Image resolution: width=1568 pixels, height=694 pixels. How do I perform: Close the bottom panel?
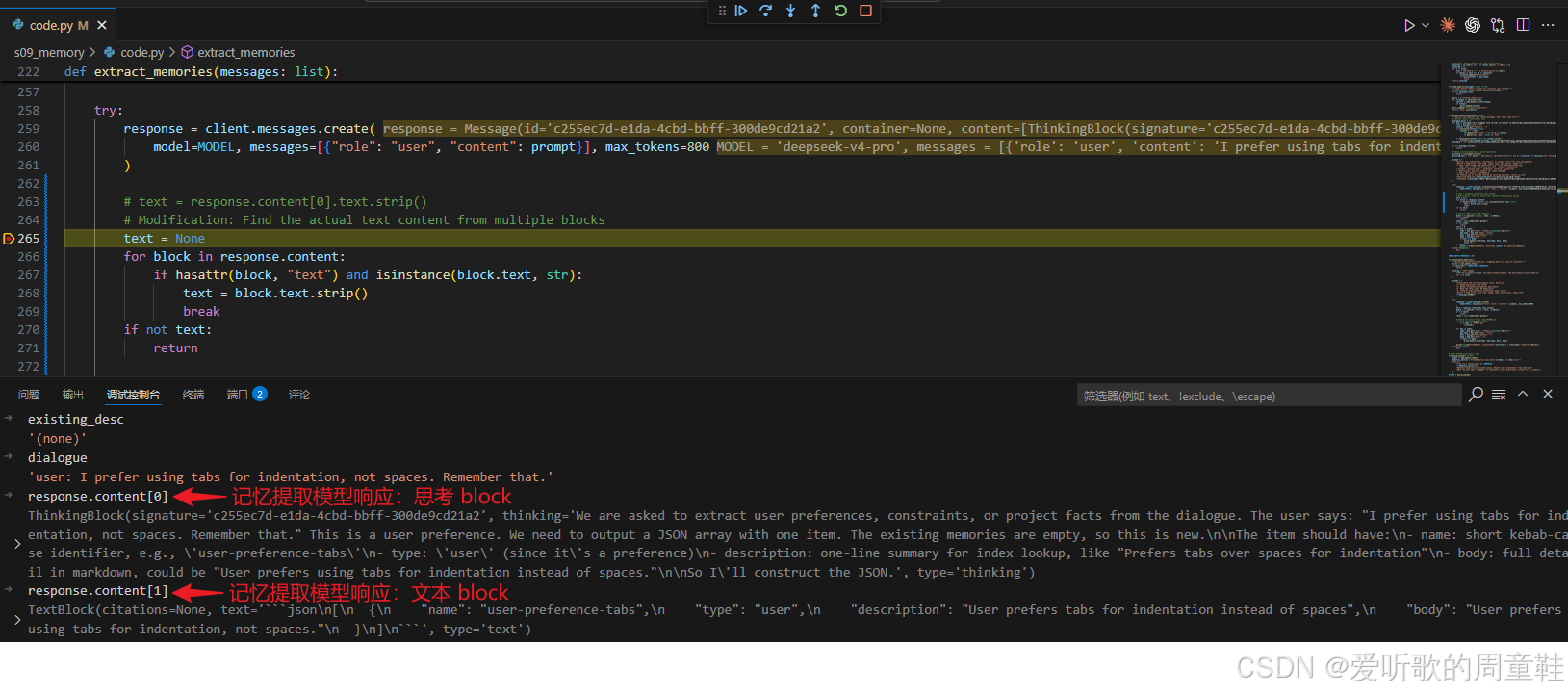pos(1548,395)
